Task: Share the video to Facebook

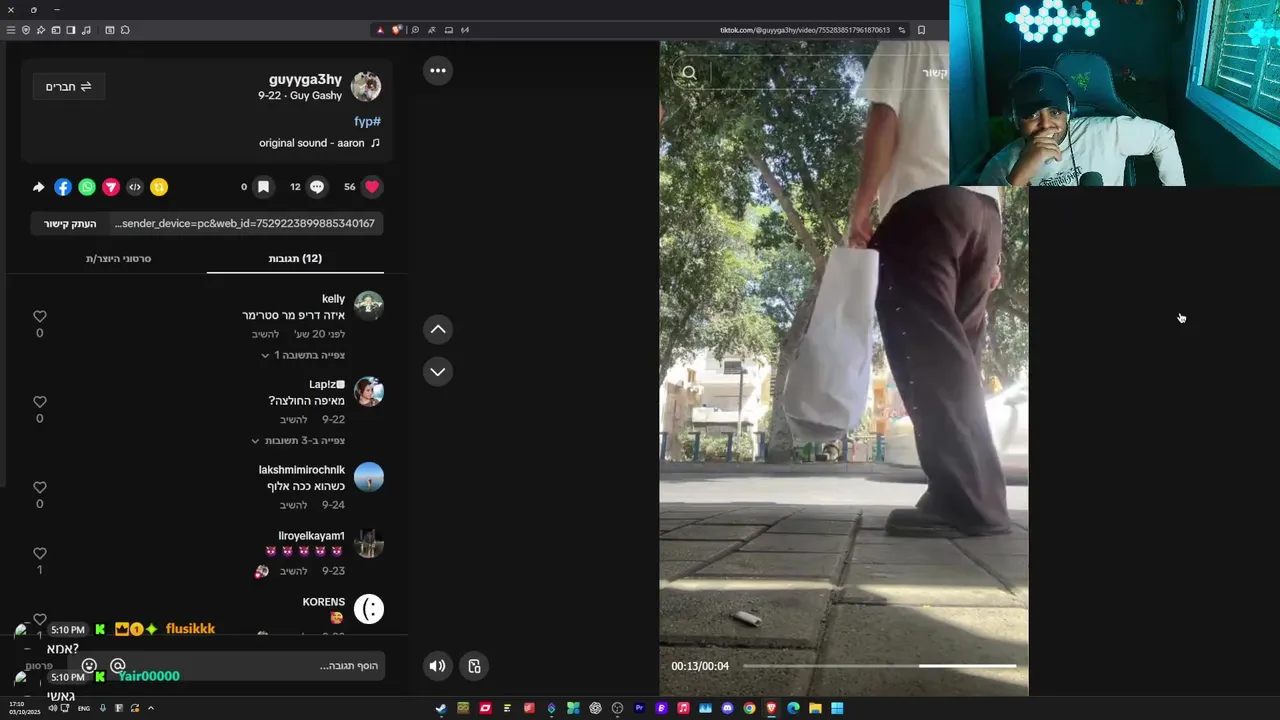Action: click(63, 187)
